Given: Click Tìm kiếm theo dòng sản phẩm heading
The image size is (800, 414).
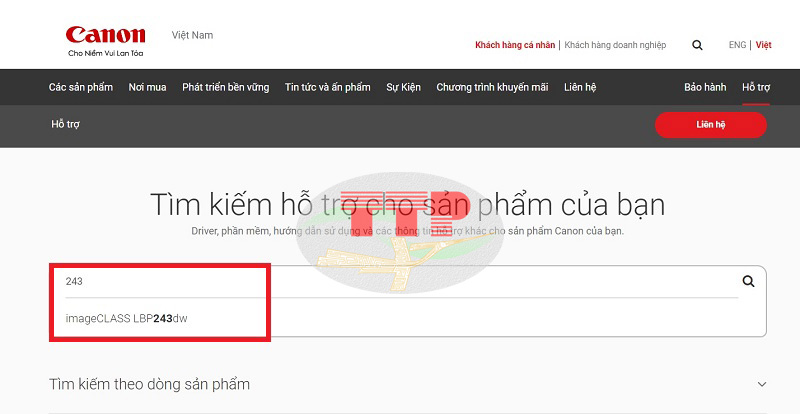Looking at the screenshot, I should point(149,384).
